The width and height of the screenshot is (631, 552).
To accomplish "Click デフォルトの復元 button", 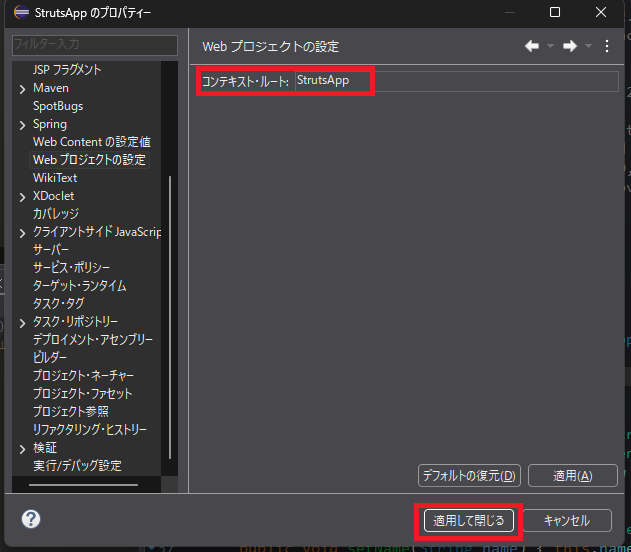I will point(469,476).
